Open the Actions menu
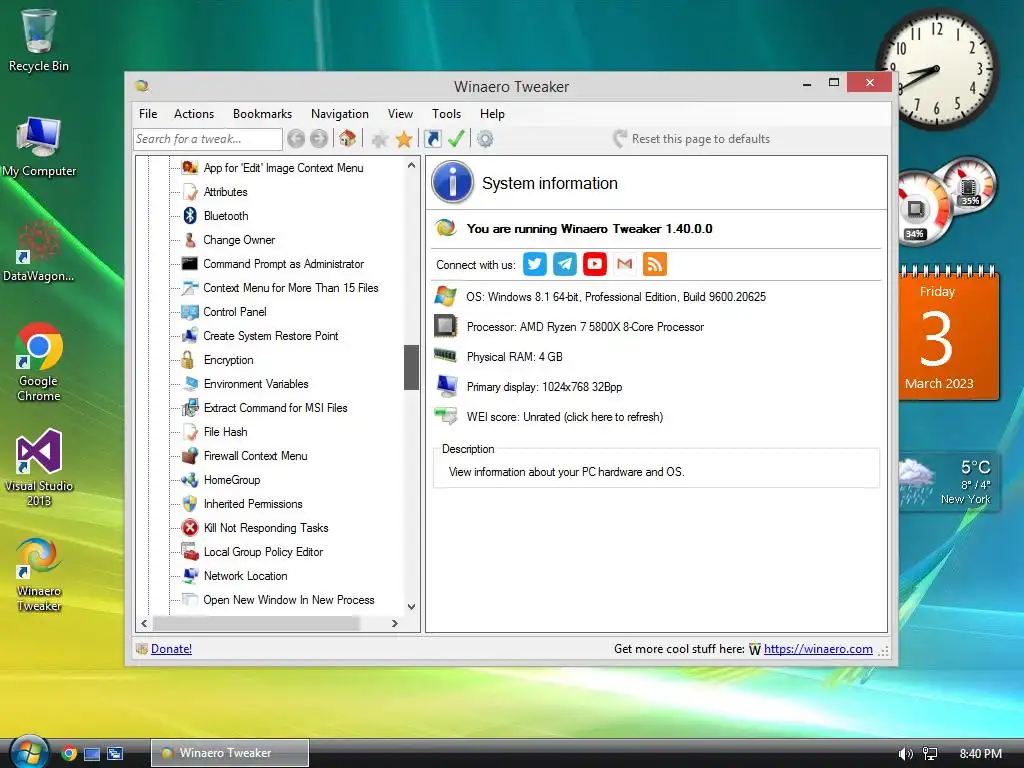This screenshot has height=768, width=1024. (x=194, y=114)
